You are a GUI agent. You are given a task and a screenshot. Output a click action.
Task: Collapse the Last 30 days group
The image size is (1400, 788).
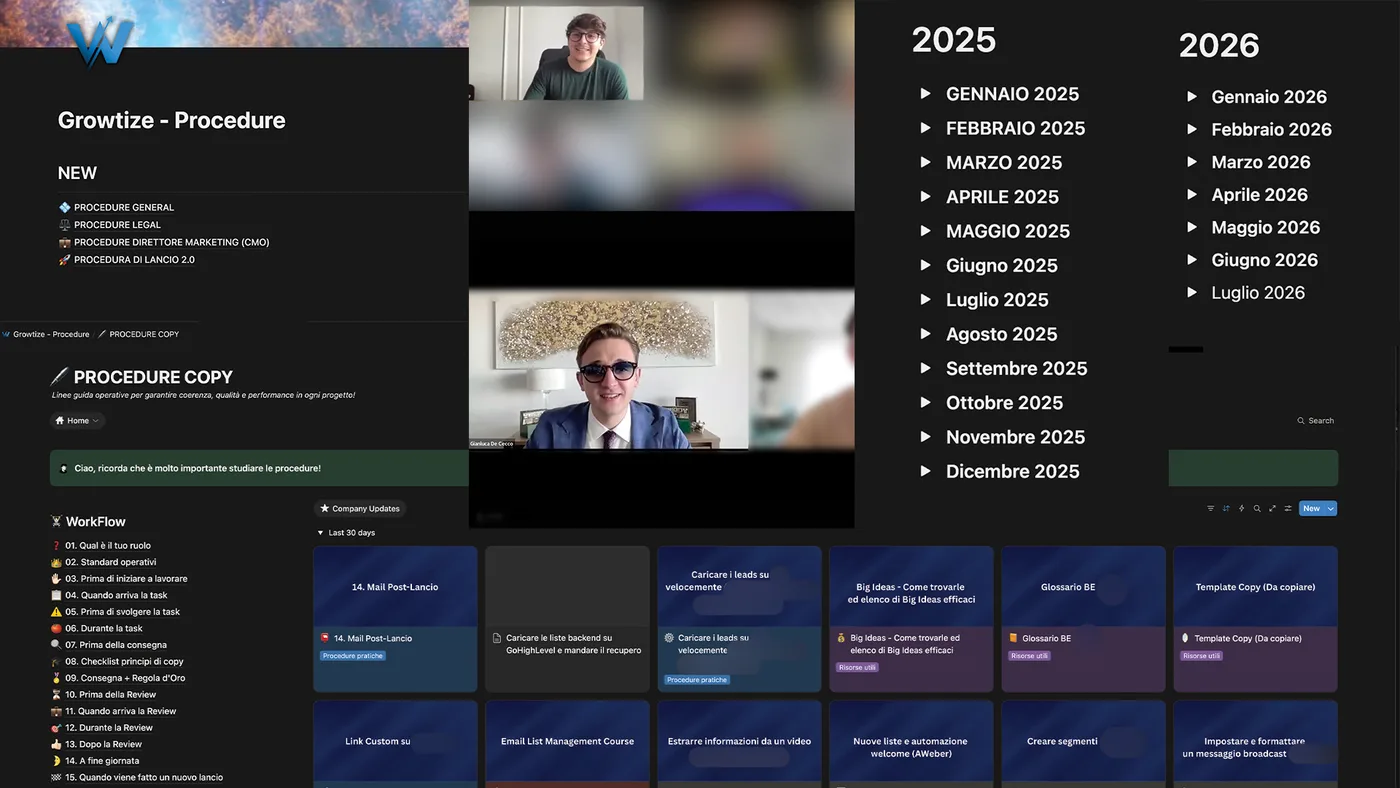[321, 533]
